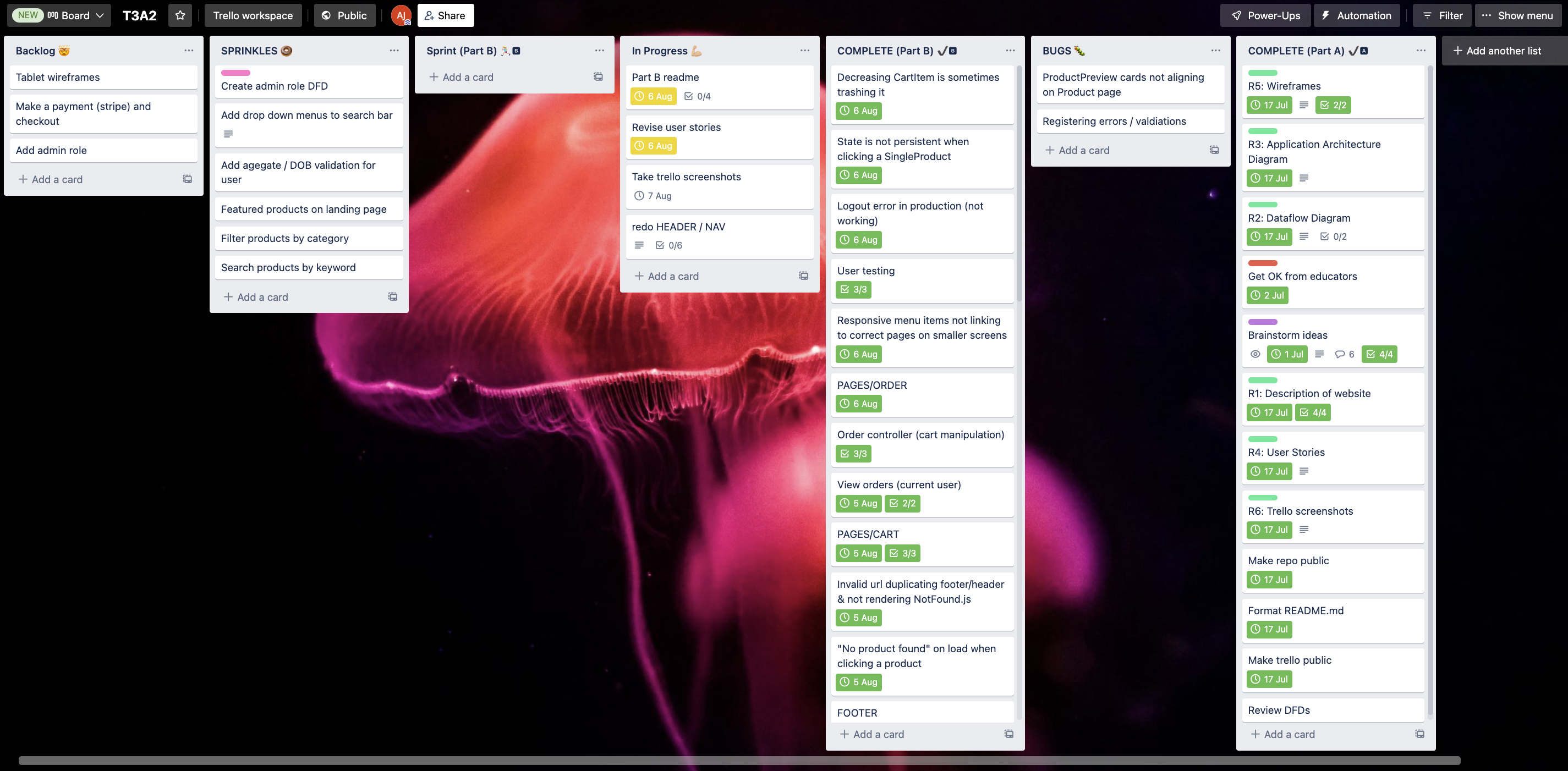This screenshot has width=1568, height=771.
Task: Open the Power-Ups rocket button
Action: click(1265, 15)
